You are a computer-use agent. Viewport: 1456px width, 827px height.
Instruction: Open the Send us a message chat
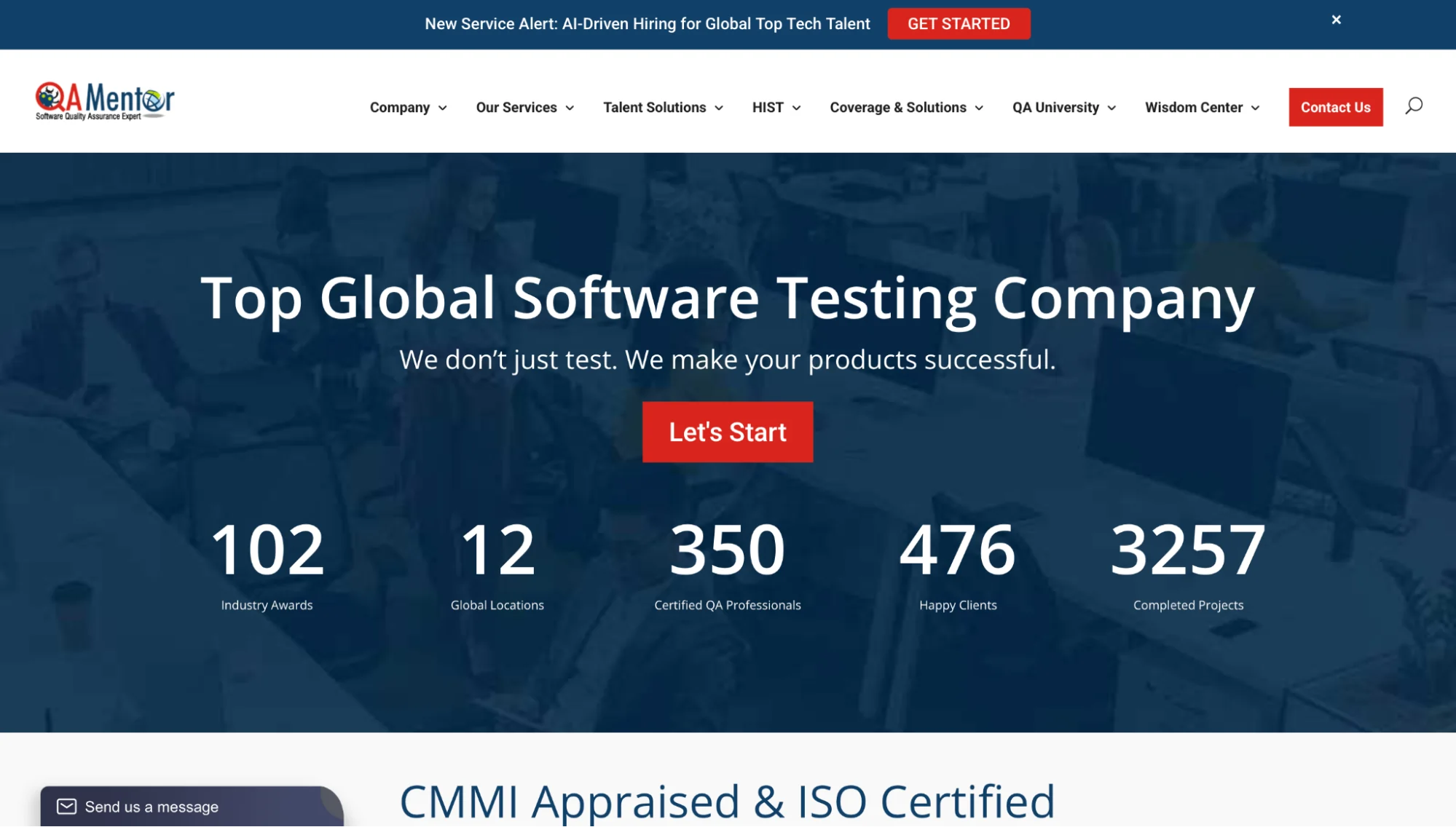151,806
